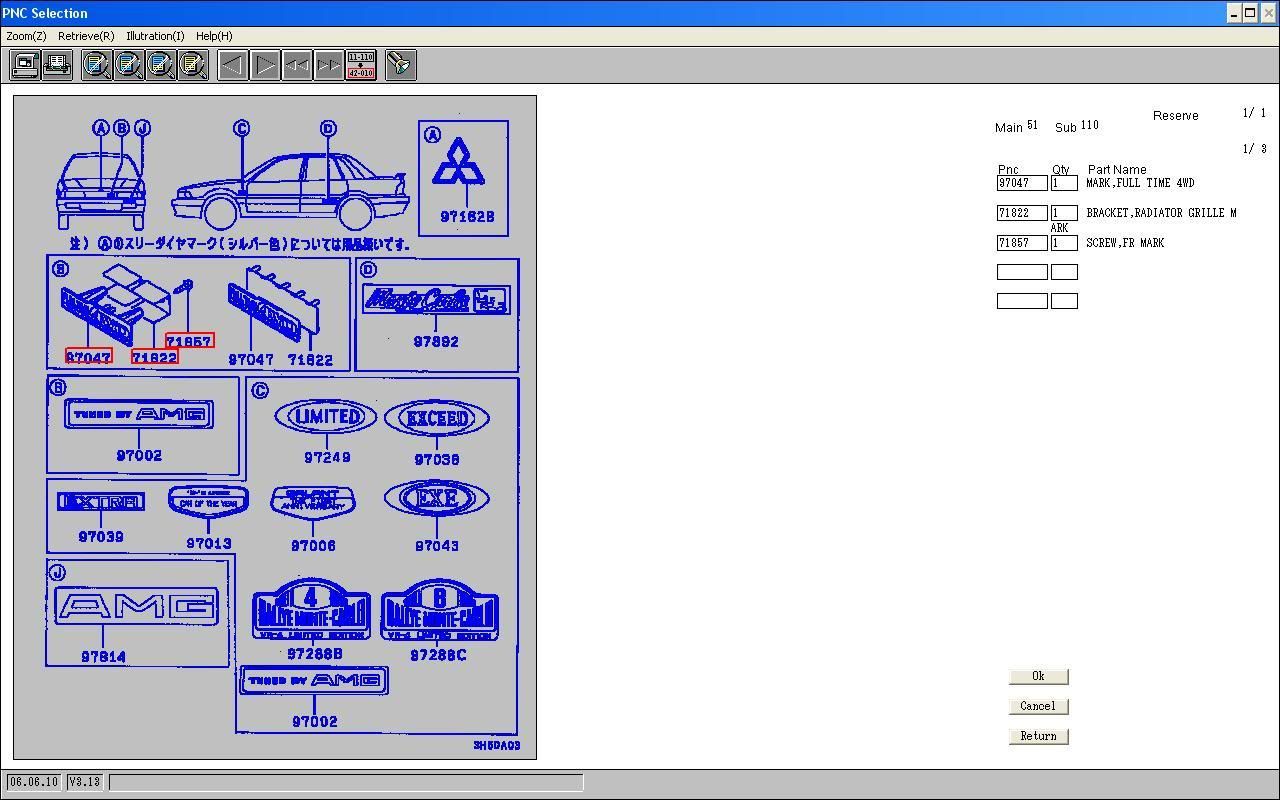Screen dimensions: 1280x800
Task: Select callout 97006 under anniversary badge
Action: click(313, 545)
